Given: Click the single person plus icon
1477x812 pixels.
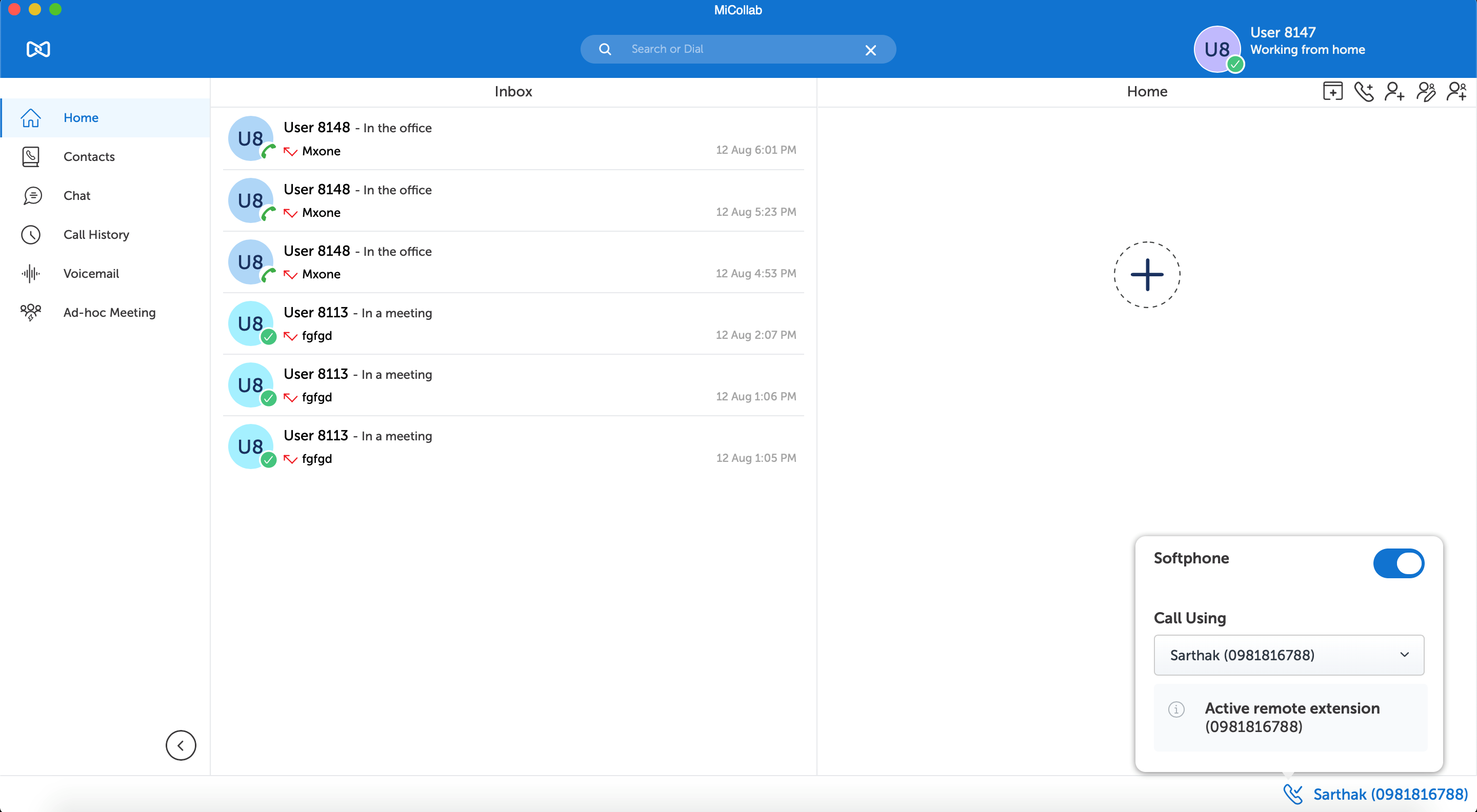Looking at the screenshot, I should click(x=1394, y=92).
